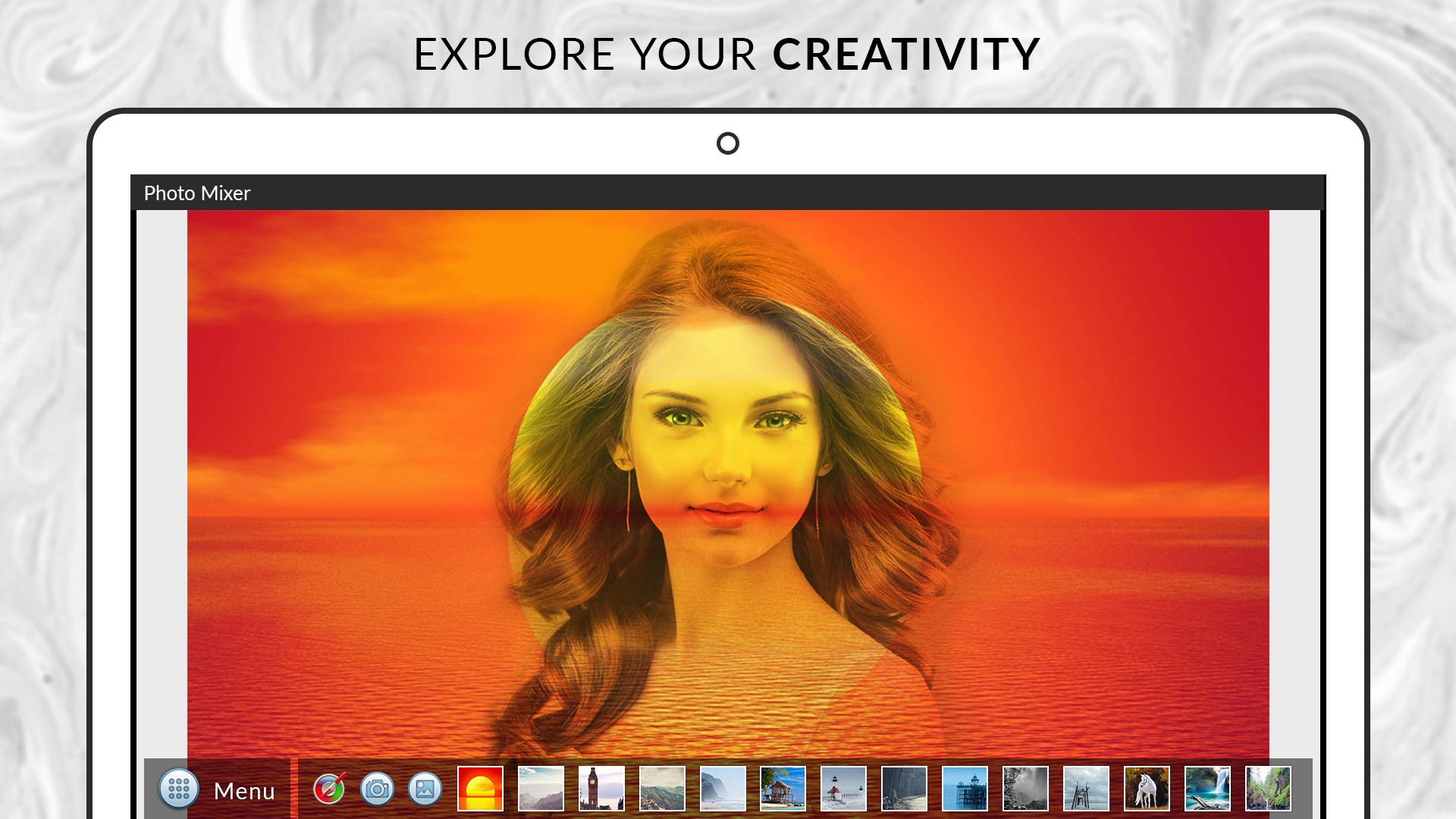This screenshot has width=1456, height=819.
Task: Select the red lighthouse thumbnail
Action: (x=843, y=789)
